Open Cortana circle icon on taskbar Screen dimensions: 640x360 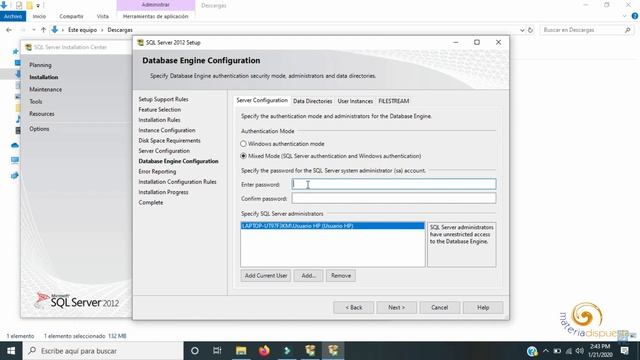point(195,351)
